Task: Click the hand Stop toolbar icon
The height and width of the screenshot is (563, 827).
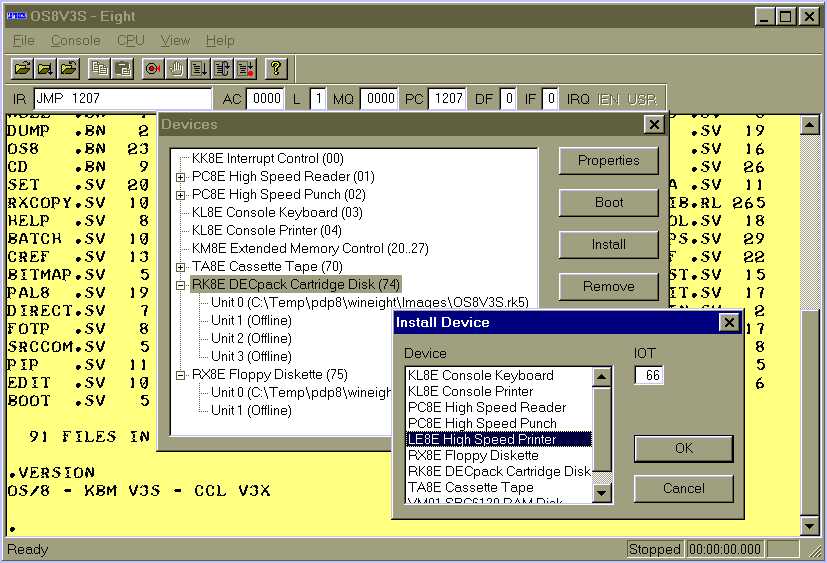Action: 176,69
